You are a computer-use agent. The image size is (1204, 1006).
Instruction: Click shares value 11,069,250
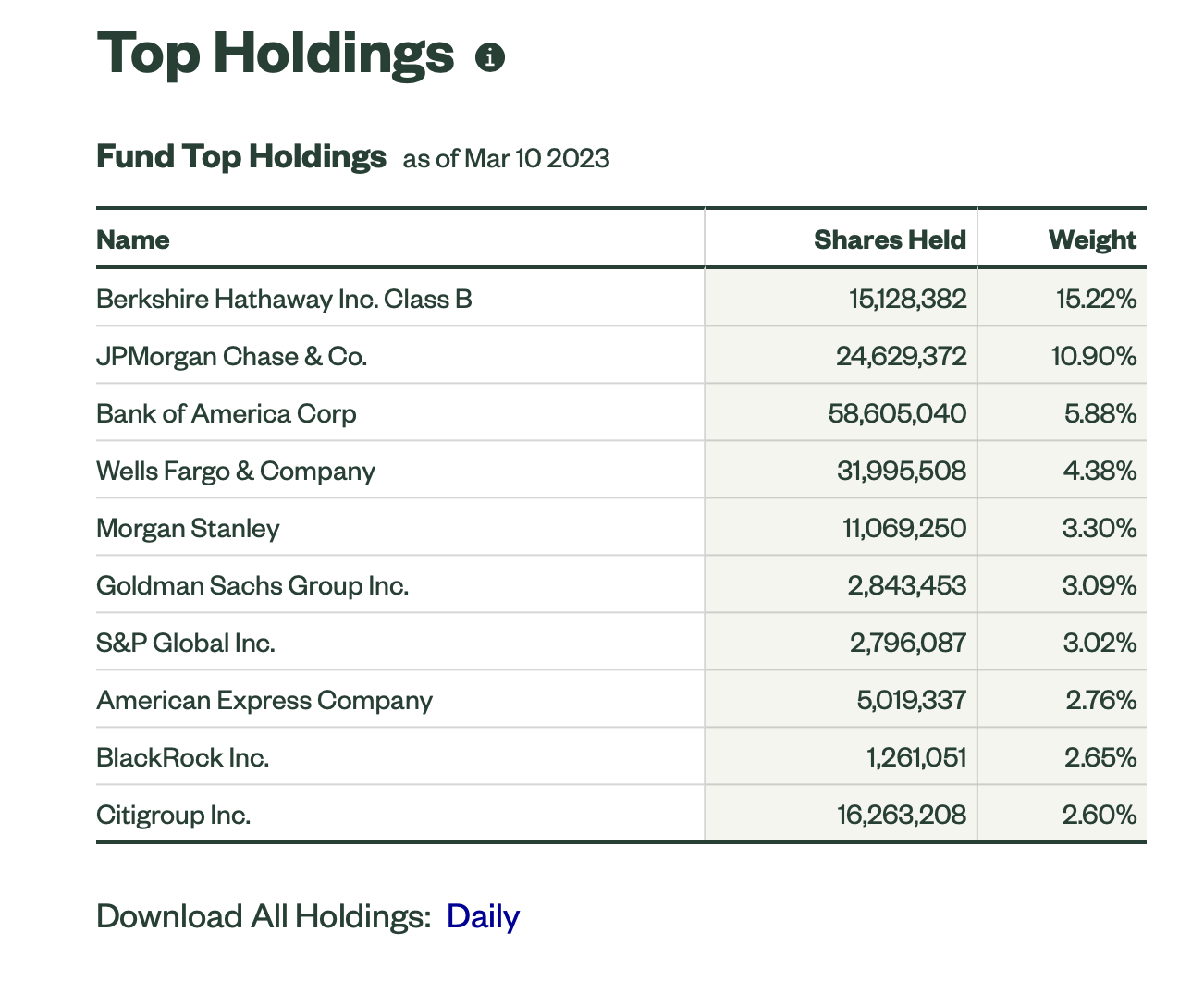pyautogui.click(x=904, y=528)
